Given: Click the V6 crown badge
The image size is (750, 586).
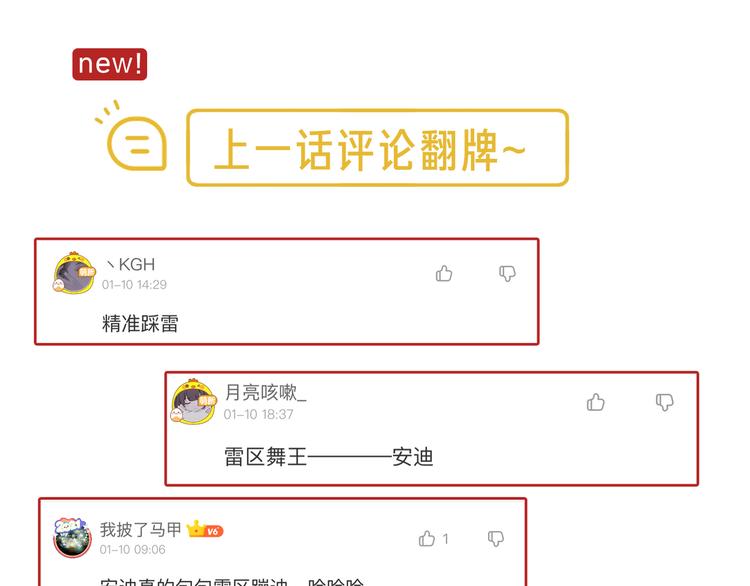Looking at the screenshot, I should tap(205, 530).
